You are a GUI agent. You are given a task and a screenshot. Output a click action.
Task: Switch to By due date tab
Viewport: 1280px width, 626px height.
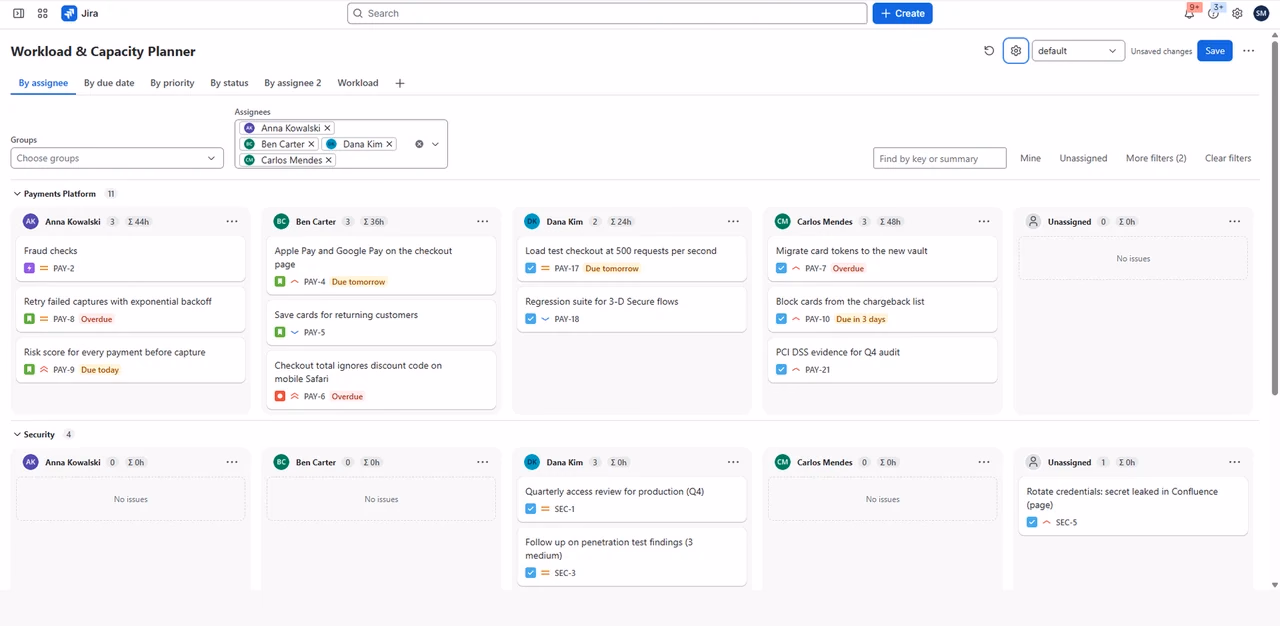(x=109, y=83)
